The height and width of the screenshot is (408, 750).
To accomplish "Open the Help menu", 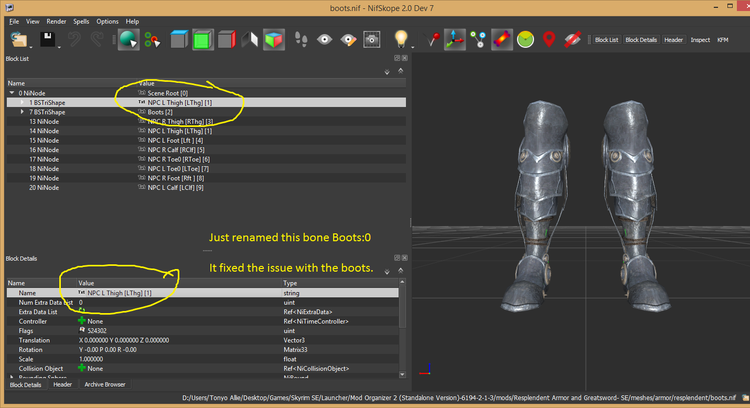I will tap(132, 22).
